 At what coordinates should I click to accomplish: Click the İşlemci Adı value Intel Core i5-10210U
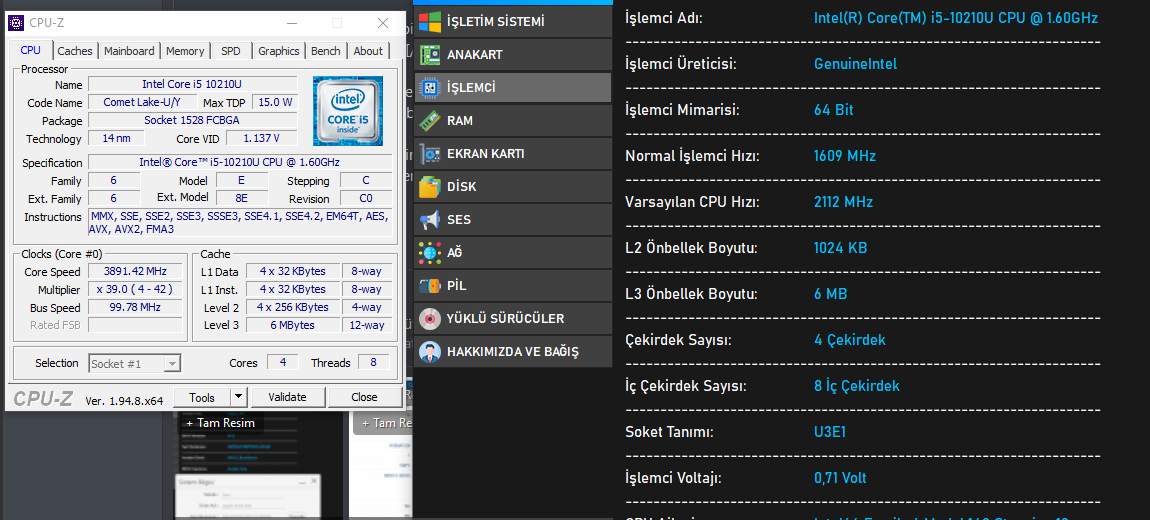point(956,18)
